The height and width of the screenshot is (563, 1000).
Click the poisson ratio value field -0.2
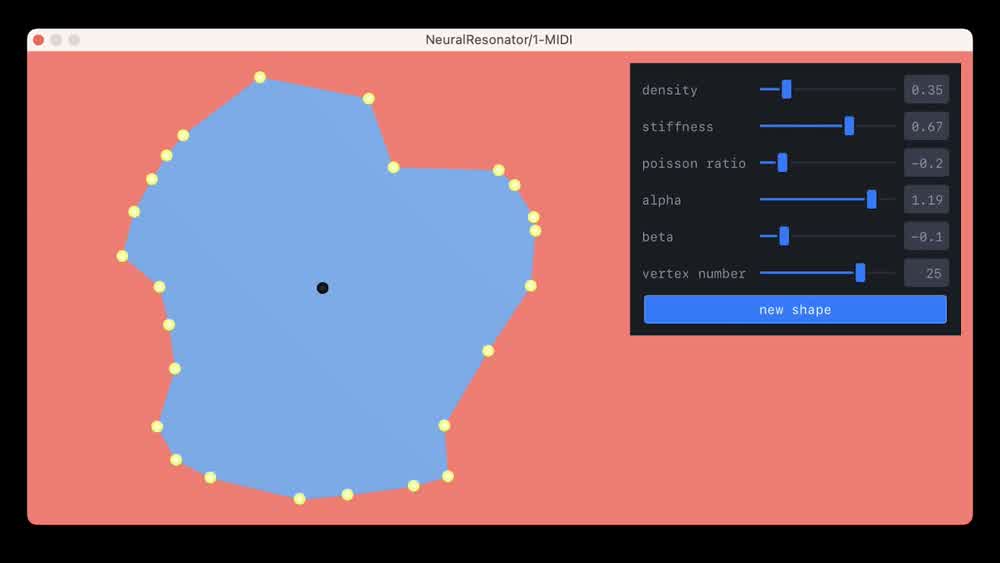(927, 163)
